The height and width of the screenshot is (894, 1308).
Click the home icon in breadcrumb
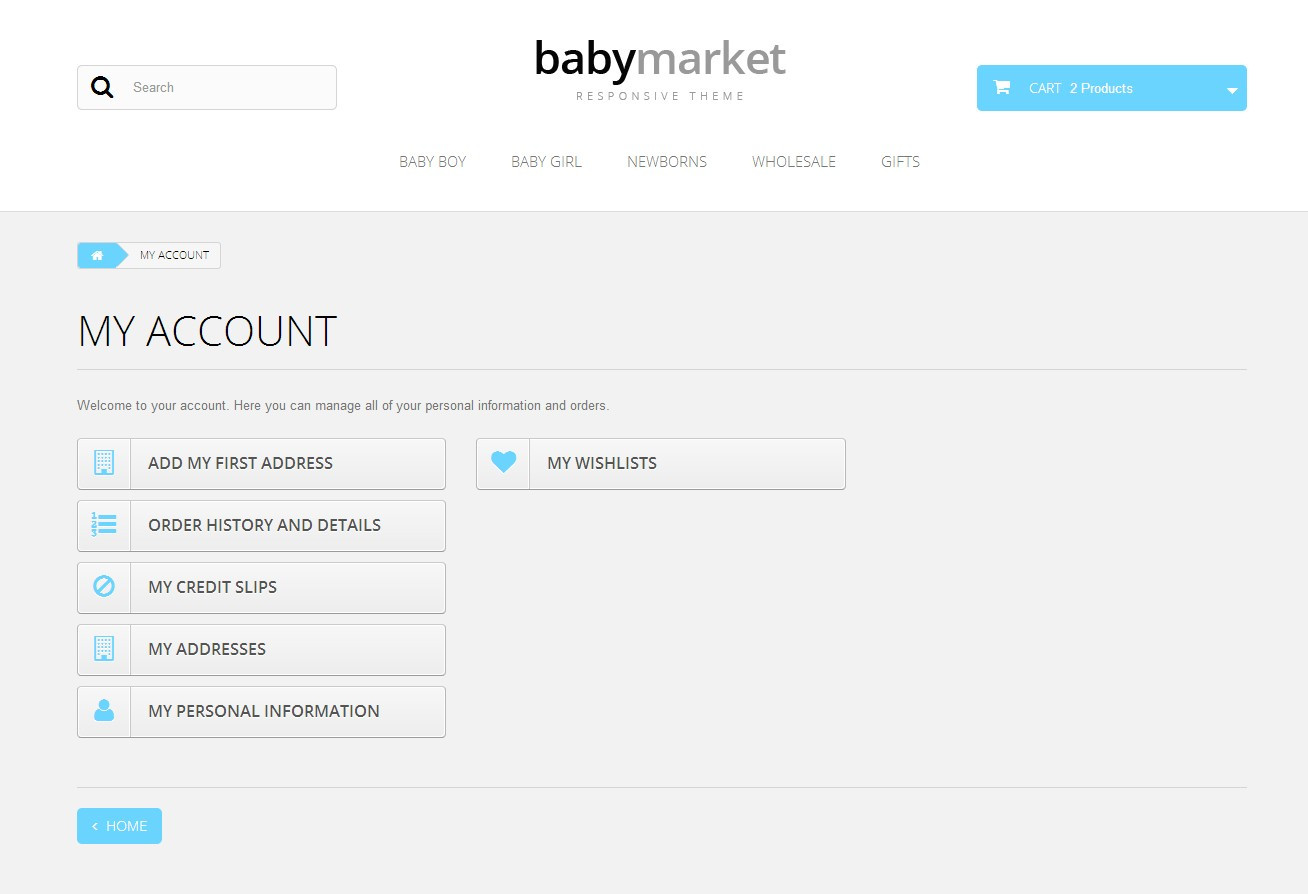coord(97,256)
